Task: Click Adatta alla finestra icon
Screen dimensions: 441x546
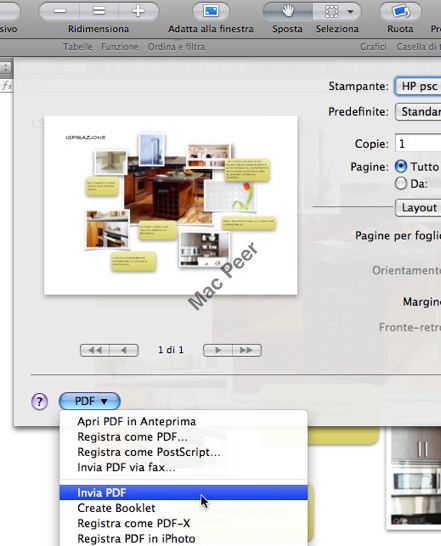Action: coord(211,11)
